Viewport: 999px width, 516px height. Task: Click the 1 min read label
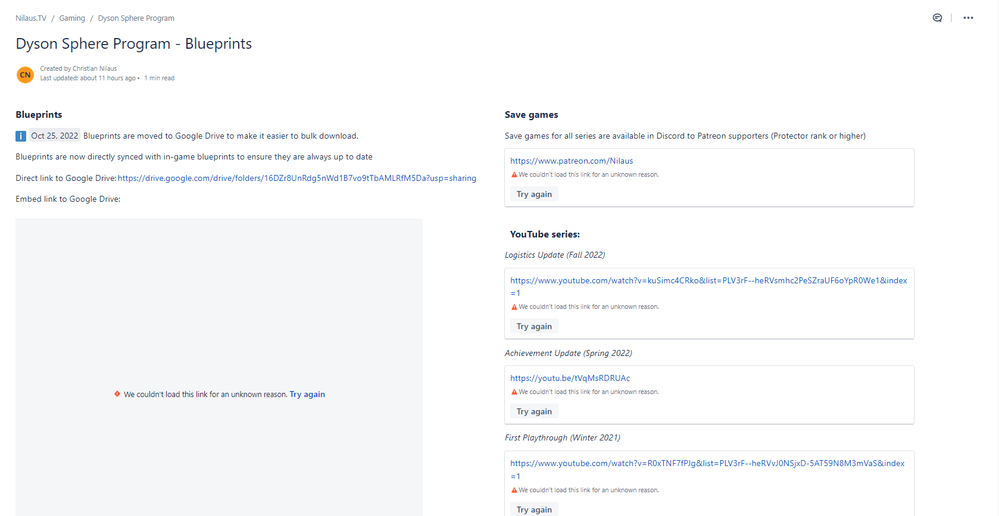159,78
